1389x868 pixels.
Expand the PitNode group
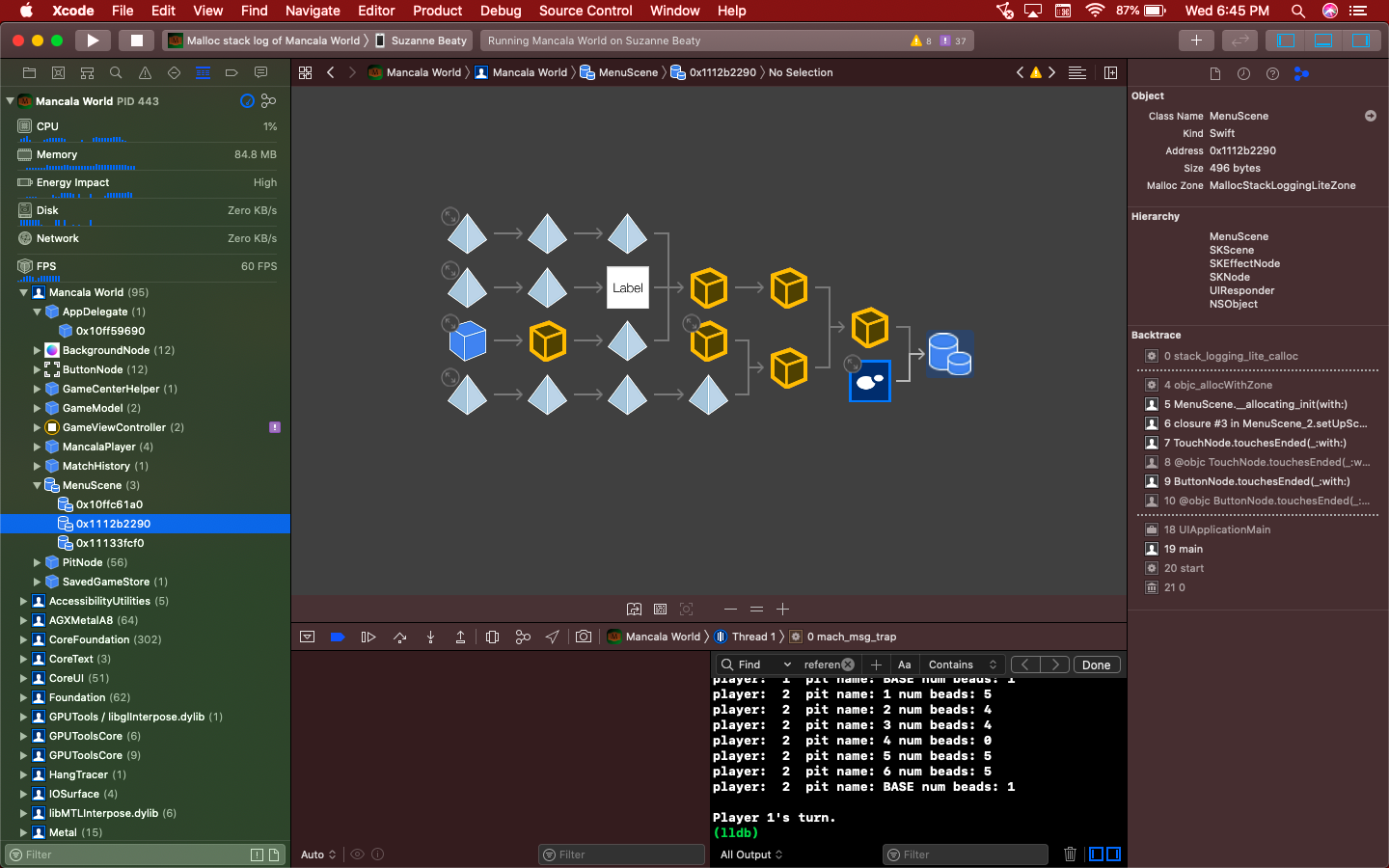(x=38, y=562)
